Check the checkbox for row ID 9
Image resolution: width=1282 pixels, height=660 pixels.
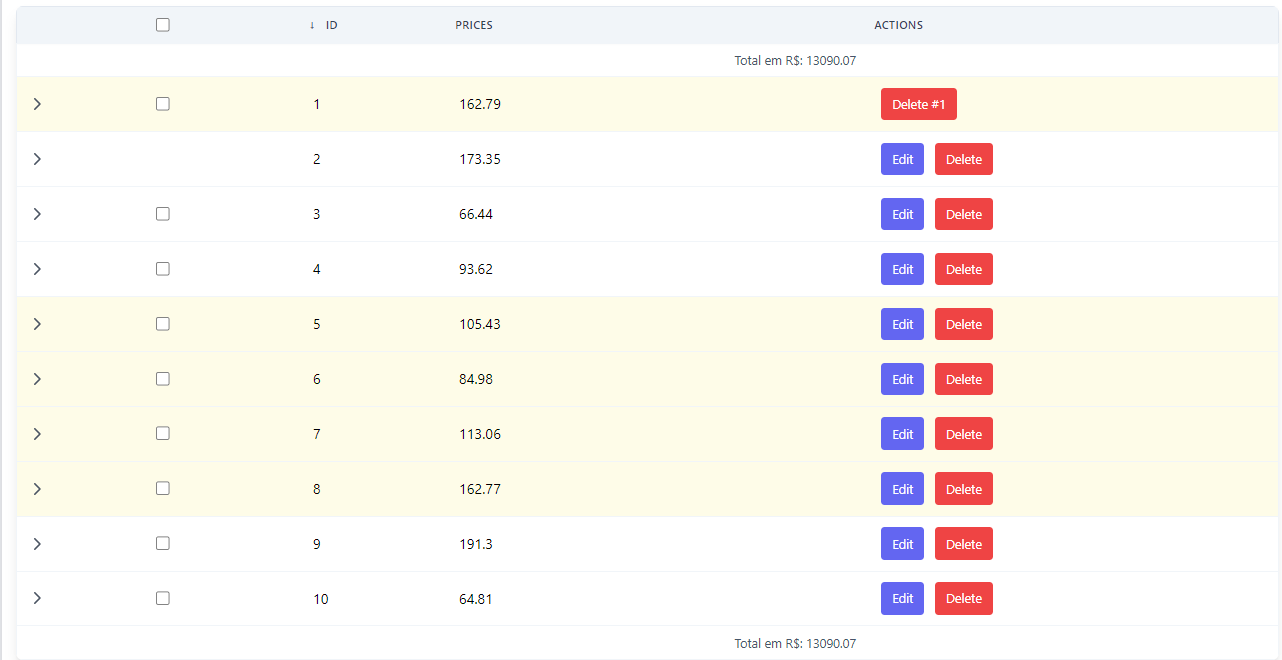163,544
